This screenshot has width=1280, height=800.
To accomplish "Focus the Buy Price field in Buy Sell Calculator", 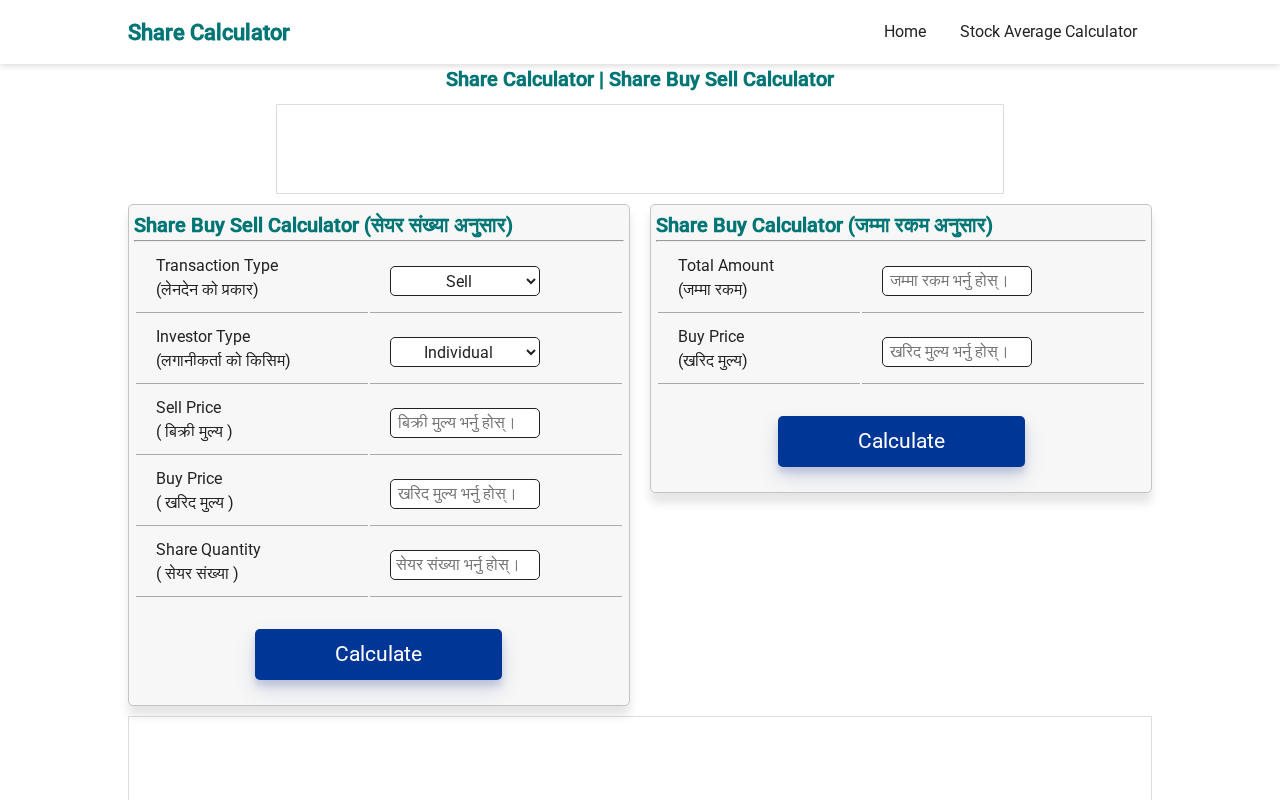I will click(x=465, y=494).
